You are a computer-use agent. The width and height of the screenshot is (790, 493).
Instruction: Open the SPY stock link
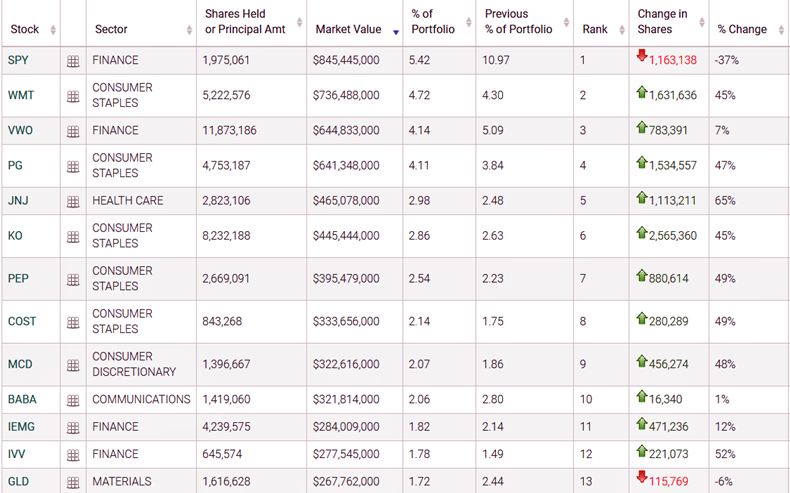[x=18, y=60]
